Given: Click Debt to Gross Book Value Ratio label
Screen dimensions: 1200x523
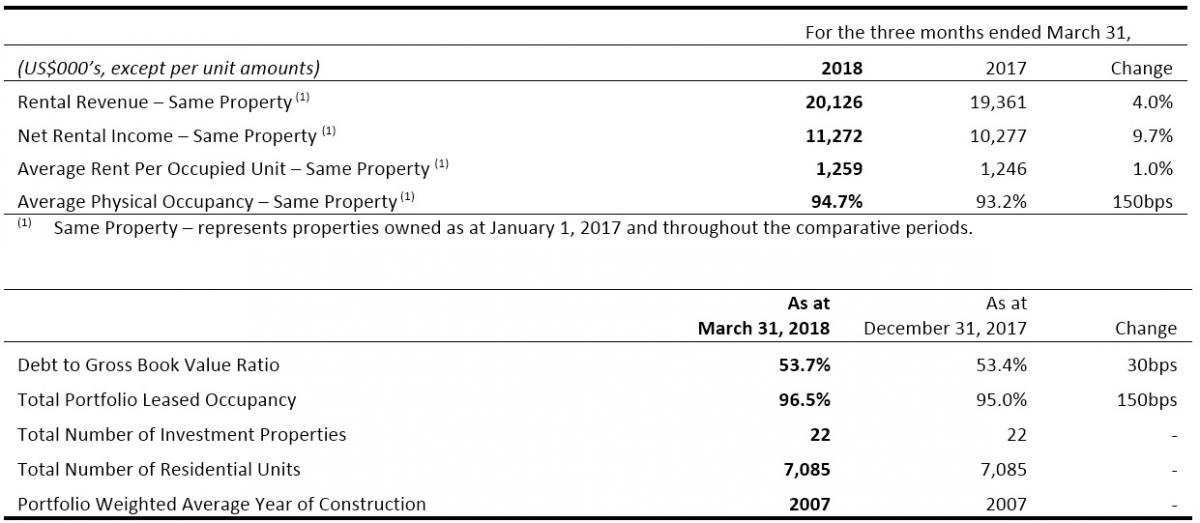Looking at the screenshot, I should pyautogui.click(x=148, y=365).
